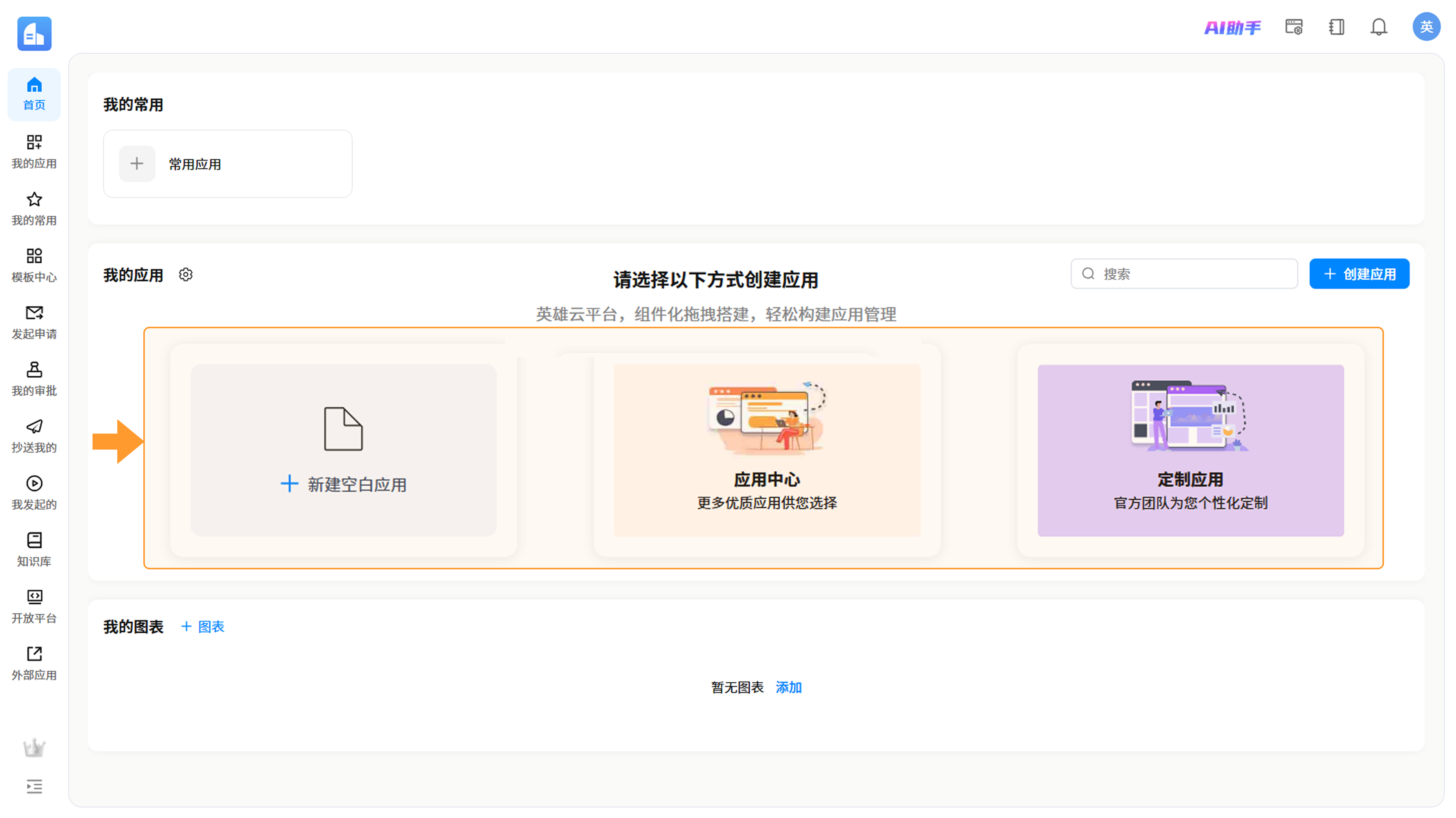Open notifications bell
The height and width of the screenshot is (818, 1456).
click(1379, 27)
